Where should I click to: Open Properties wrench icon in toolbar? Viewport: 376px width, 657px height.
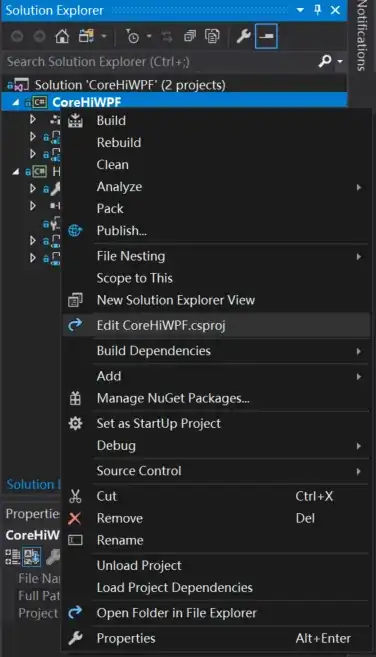coord(243,37)
